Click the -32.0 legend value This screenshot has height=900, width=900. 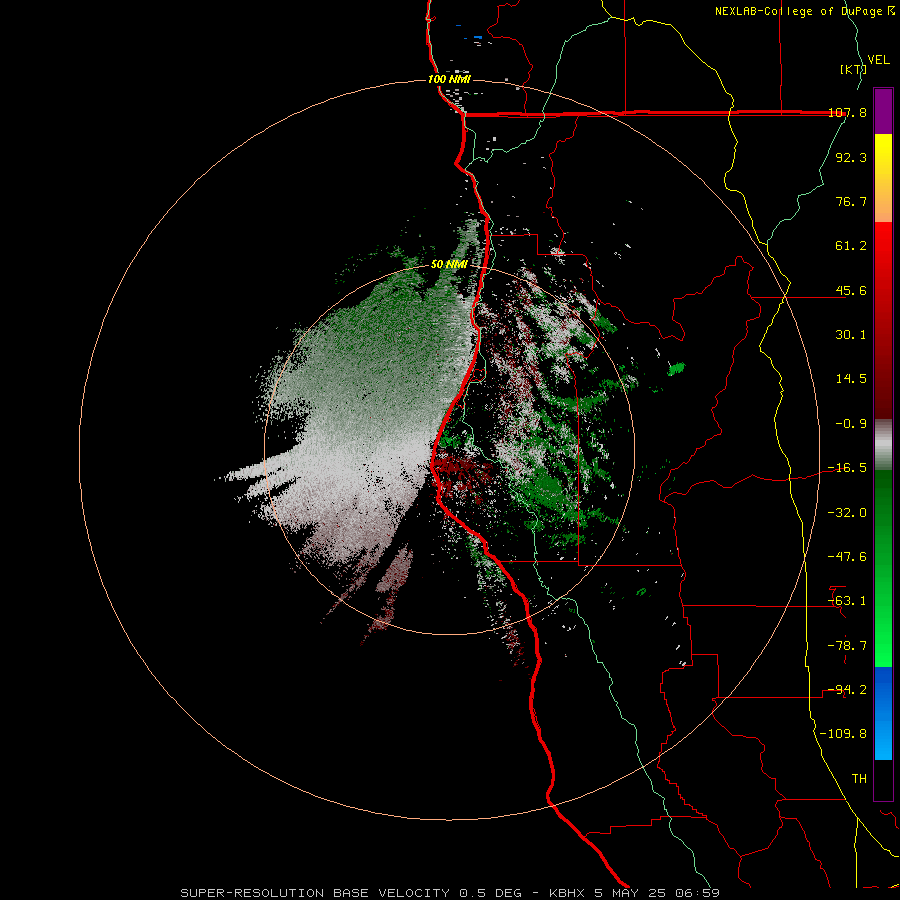847,512
